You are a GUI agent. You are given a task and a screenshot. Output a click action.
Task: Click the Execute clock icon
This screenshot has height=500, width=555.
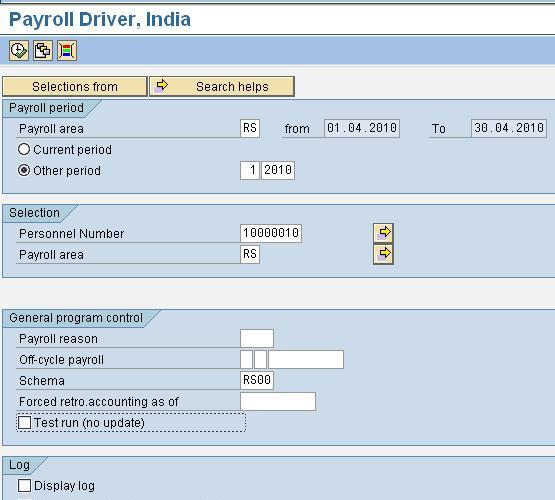pyautogui.click(x=19, y=51)
